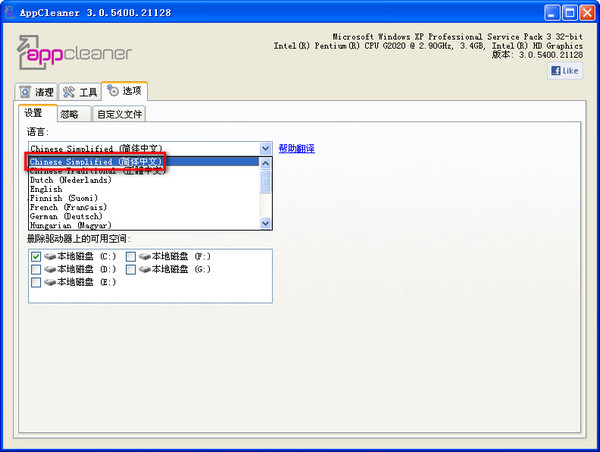Click the drive icon for disk (F:)

[145, 256]
